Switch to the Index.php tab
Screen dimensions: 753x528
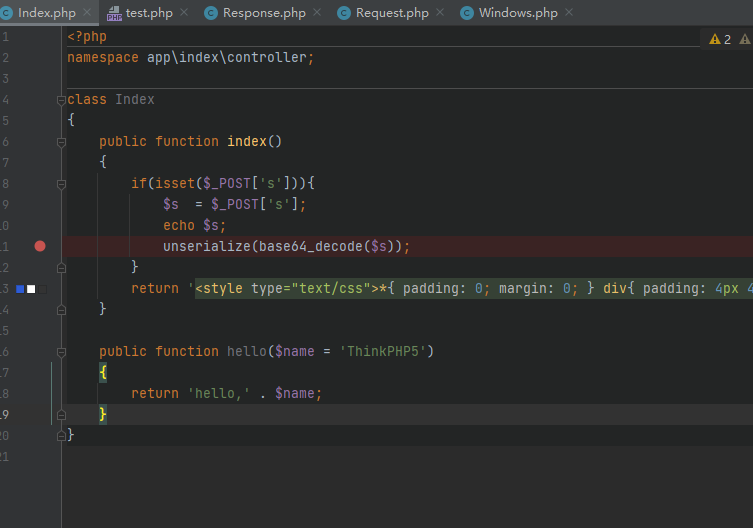click(x=47, y=13)
